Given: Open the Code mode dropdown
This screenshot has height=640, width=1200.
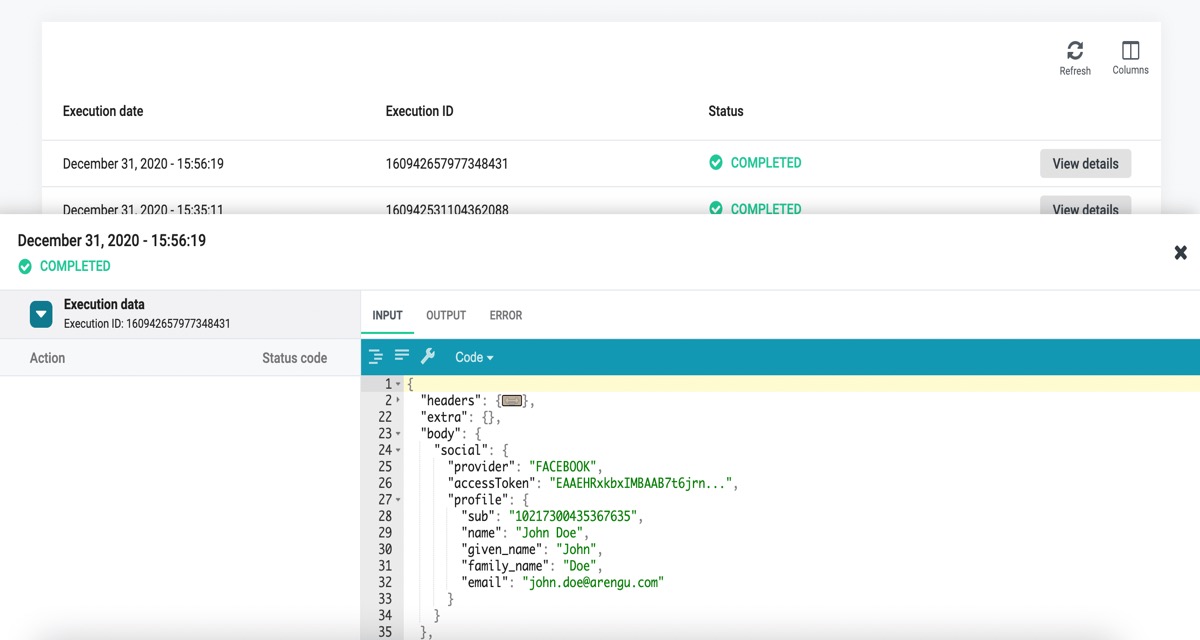Looking at the screenshot, I should [x=474, y=357].
